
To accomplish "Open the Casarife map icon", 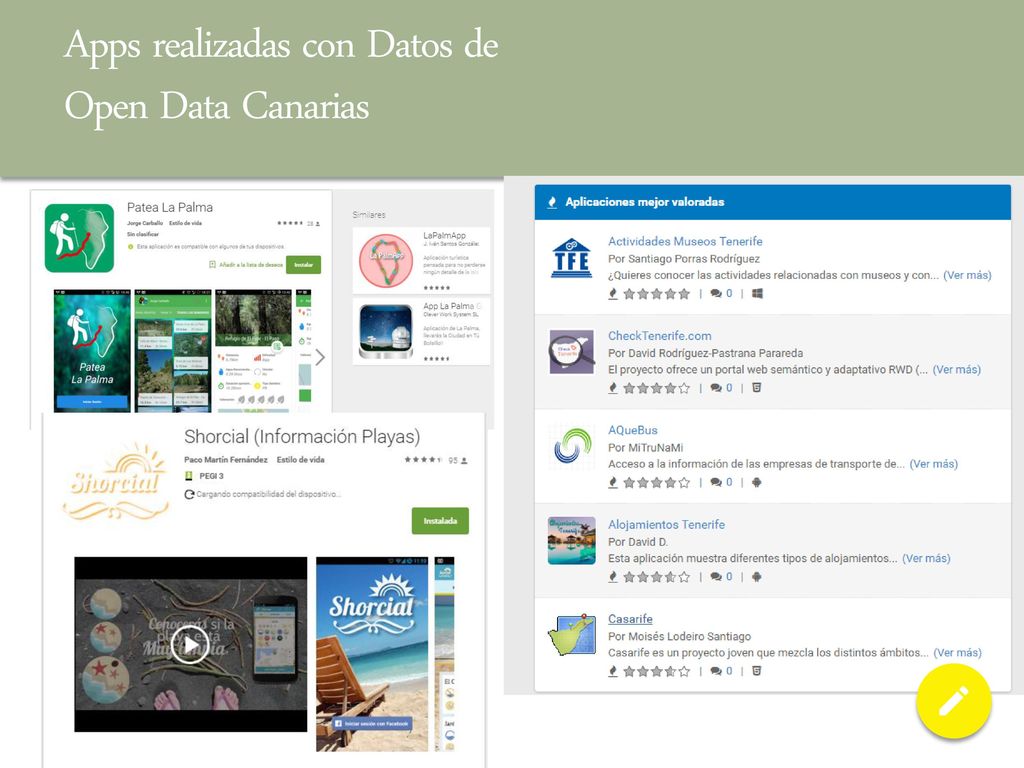I will (x=572, y=635).
